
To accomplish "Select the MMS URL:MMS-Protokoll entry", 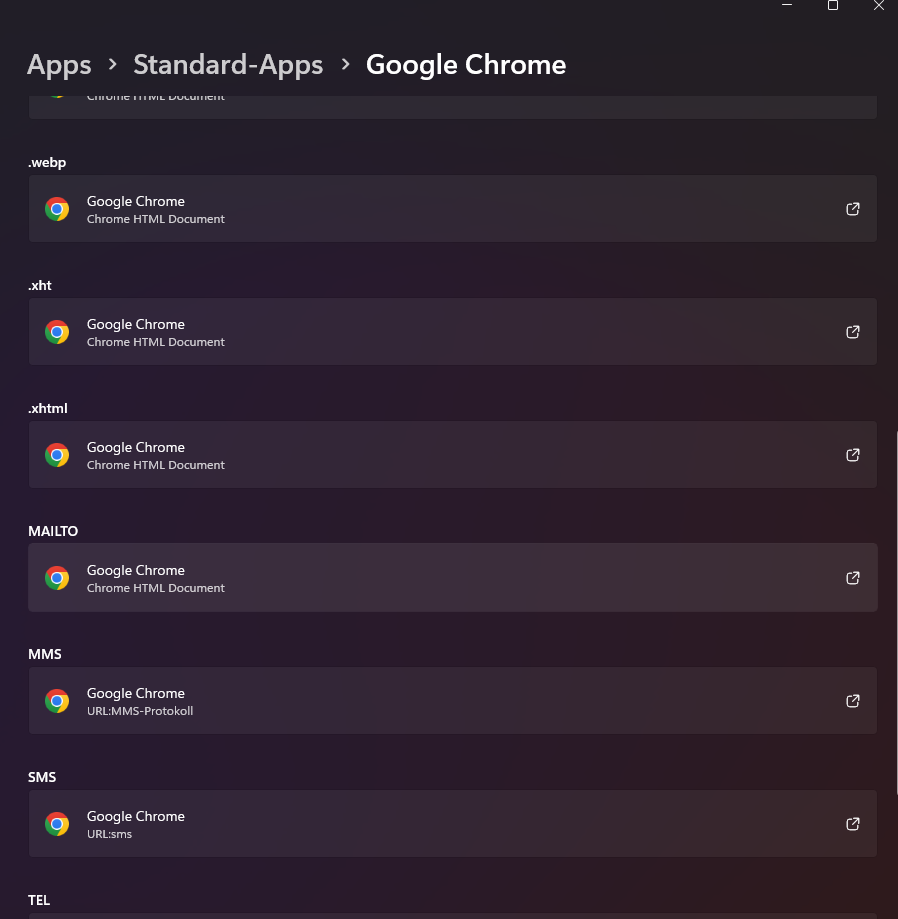I will [x=452, y=701].
